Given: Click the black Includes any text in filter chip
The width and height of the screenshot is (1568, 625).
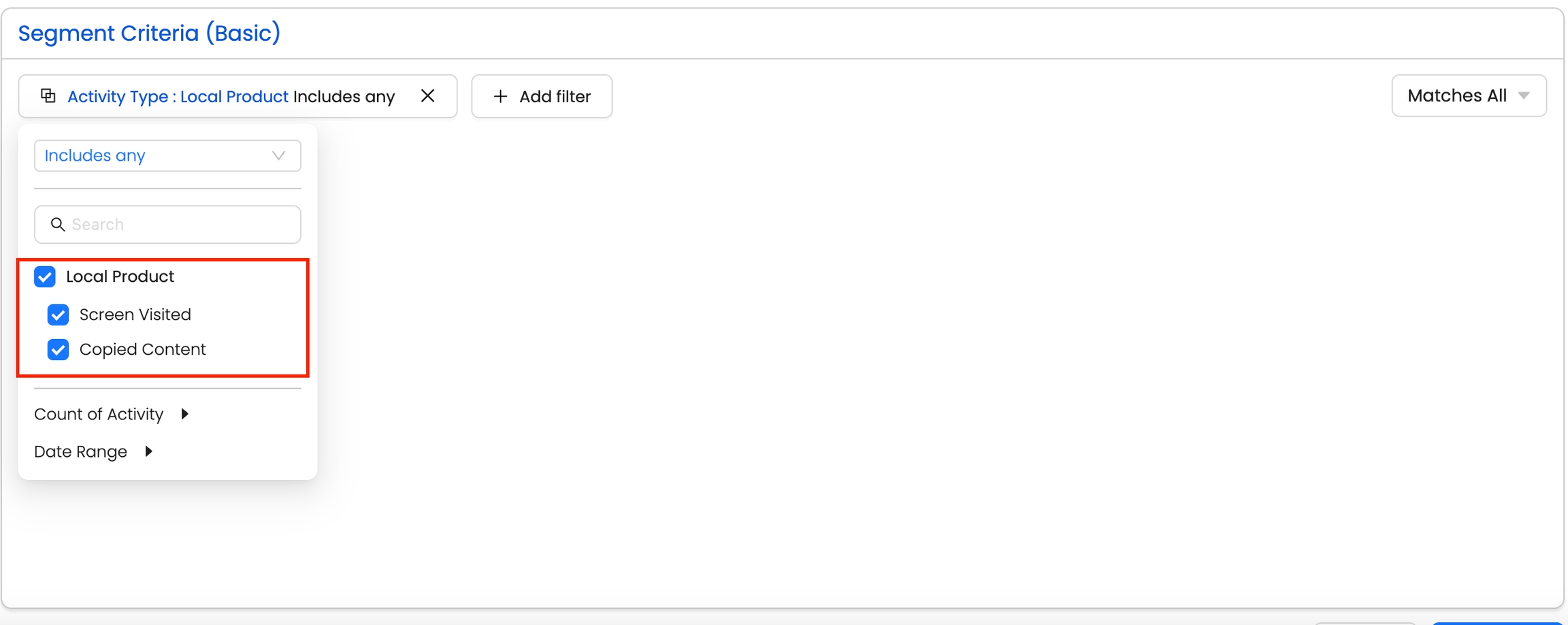Looking at the screenshot, I should 344,97.
